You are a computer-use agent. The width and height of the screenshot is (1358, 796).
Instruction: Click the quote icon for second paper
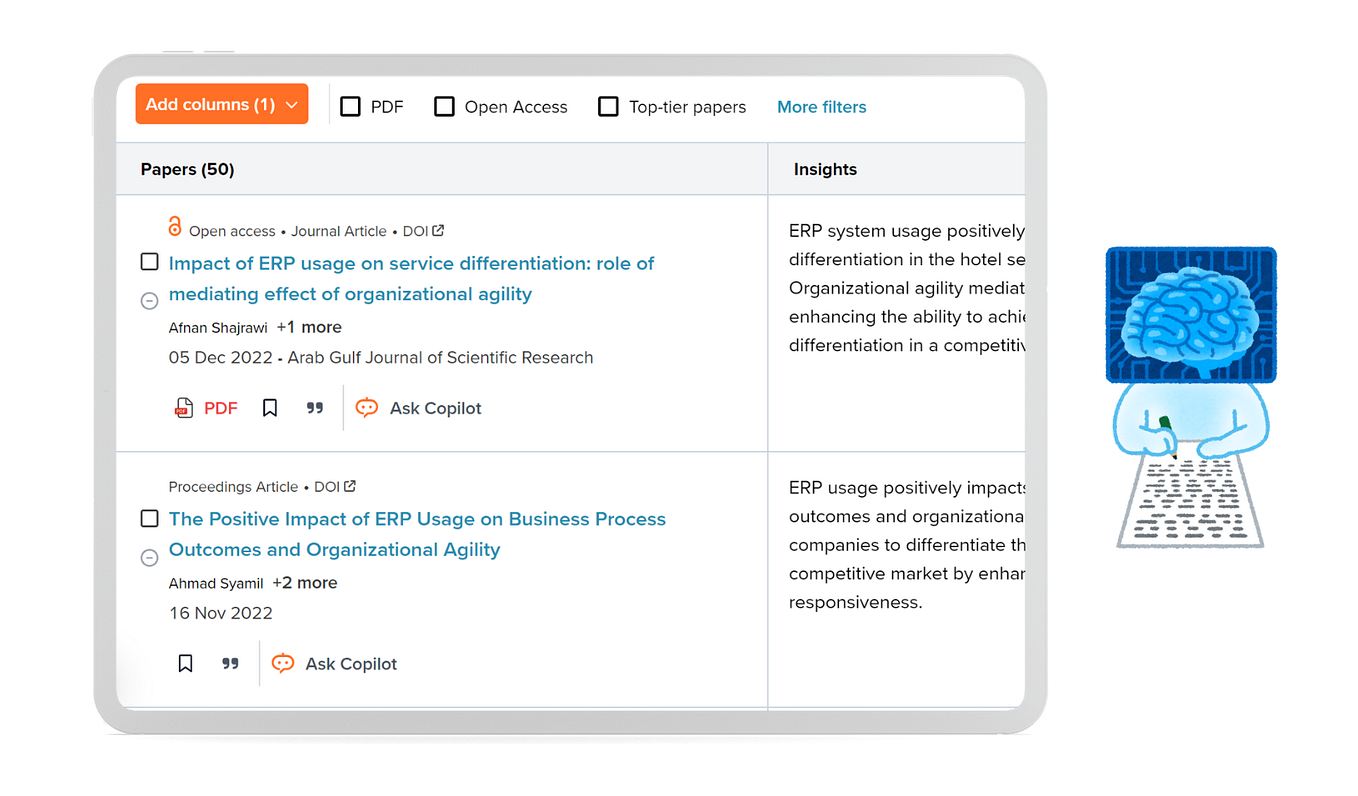click(231, 664)
